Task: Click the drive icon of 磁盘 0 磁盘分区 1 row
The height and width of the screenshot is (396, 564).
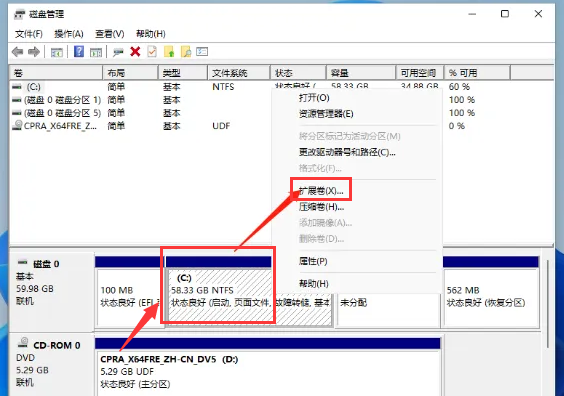Action: tap(17, 100)
